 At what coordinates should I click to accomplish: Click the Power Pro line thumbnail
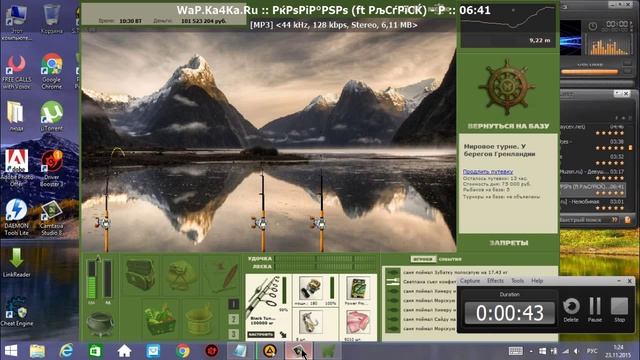[x=358, y=288]
